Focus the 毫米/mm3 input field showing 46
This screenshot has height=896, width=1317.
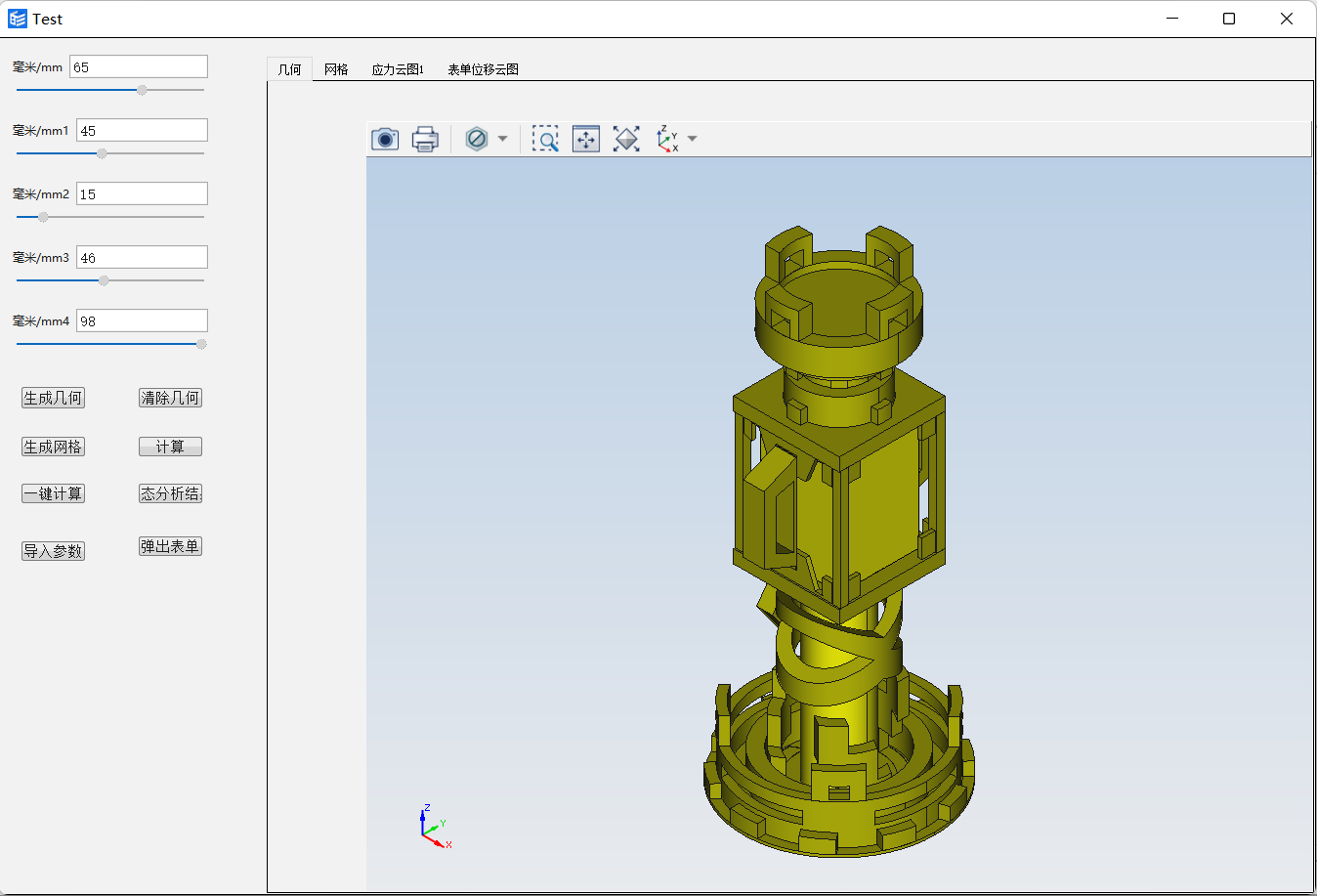[x=142, y=257]
